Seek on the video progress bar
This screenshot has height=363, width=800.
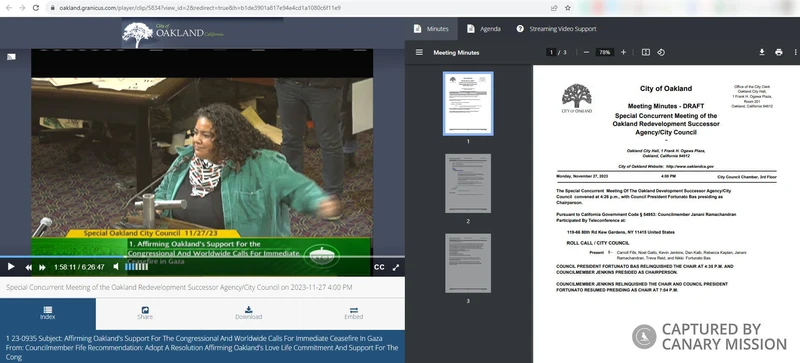[x=202, y=257]
